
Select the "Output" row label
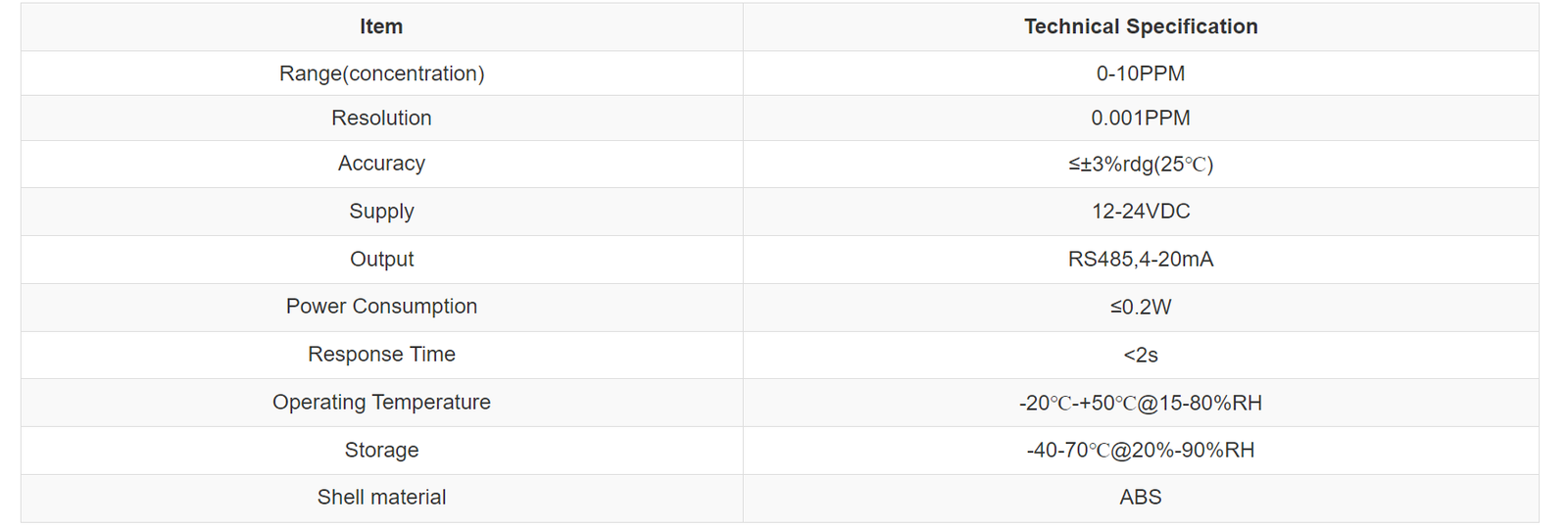point(381,260)
